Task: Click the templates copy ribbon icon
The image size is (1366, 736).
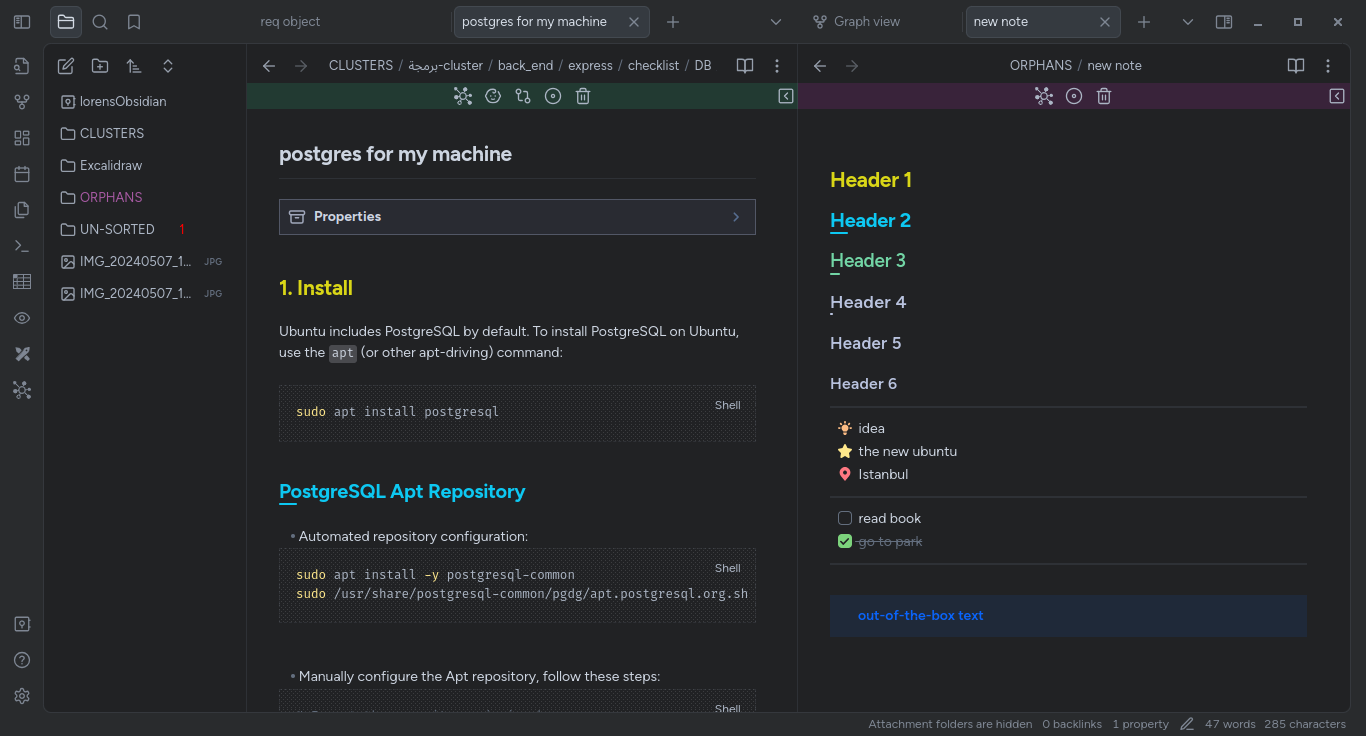Action: click(x=22, y=210)
